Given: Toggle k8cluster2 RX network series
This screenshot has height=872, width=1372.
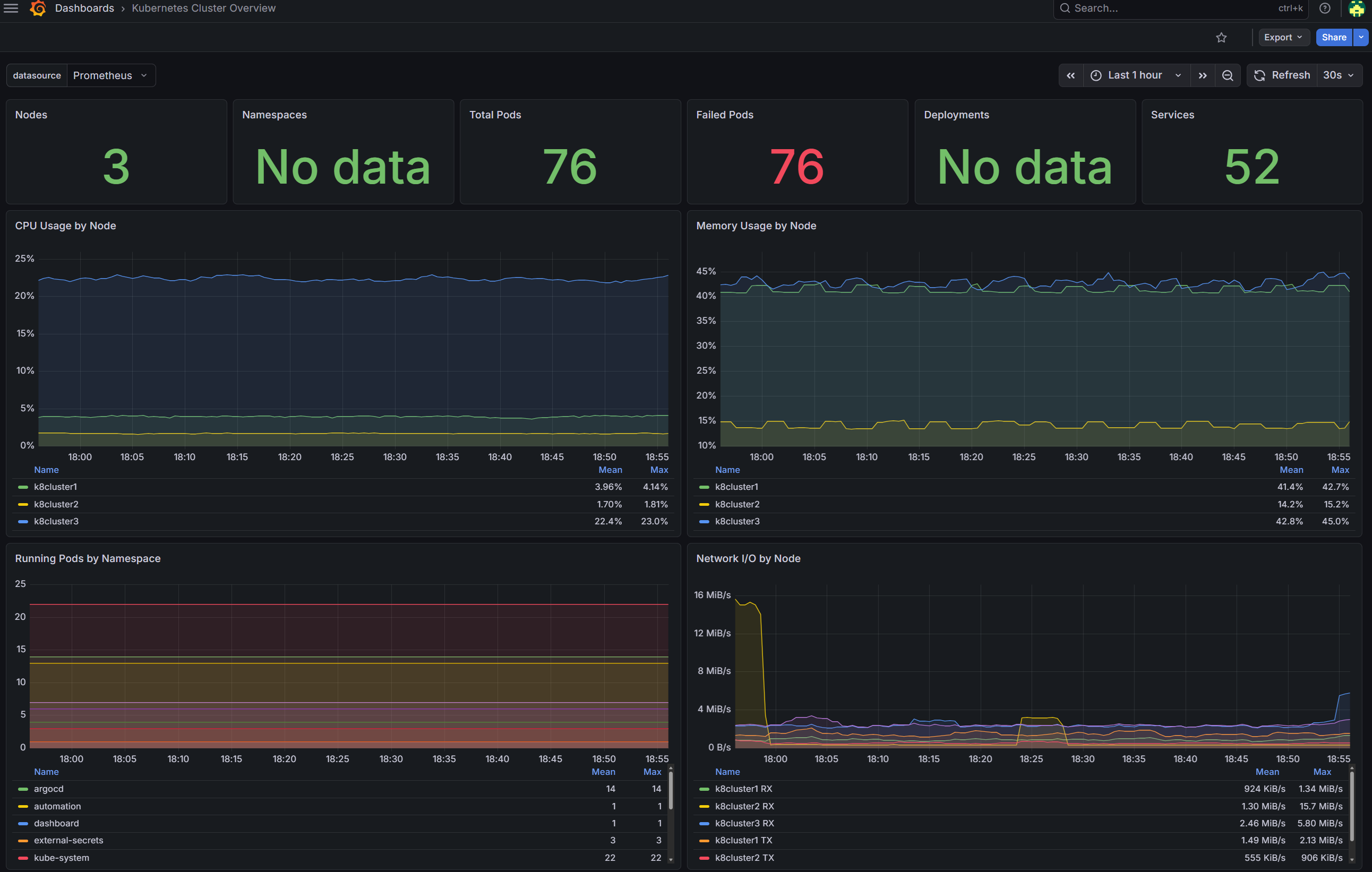Looking at the screenshot, I should (745, 806).
